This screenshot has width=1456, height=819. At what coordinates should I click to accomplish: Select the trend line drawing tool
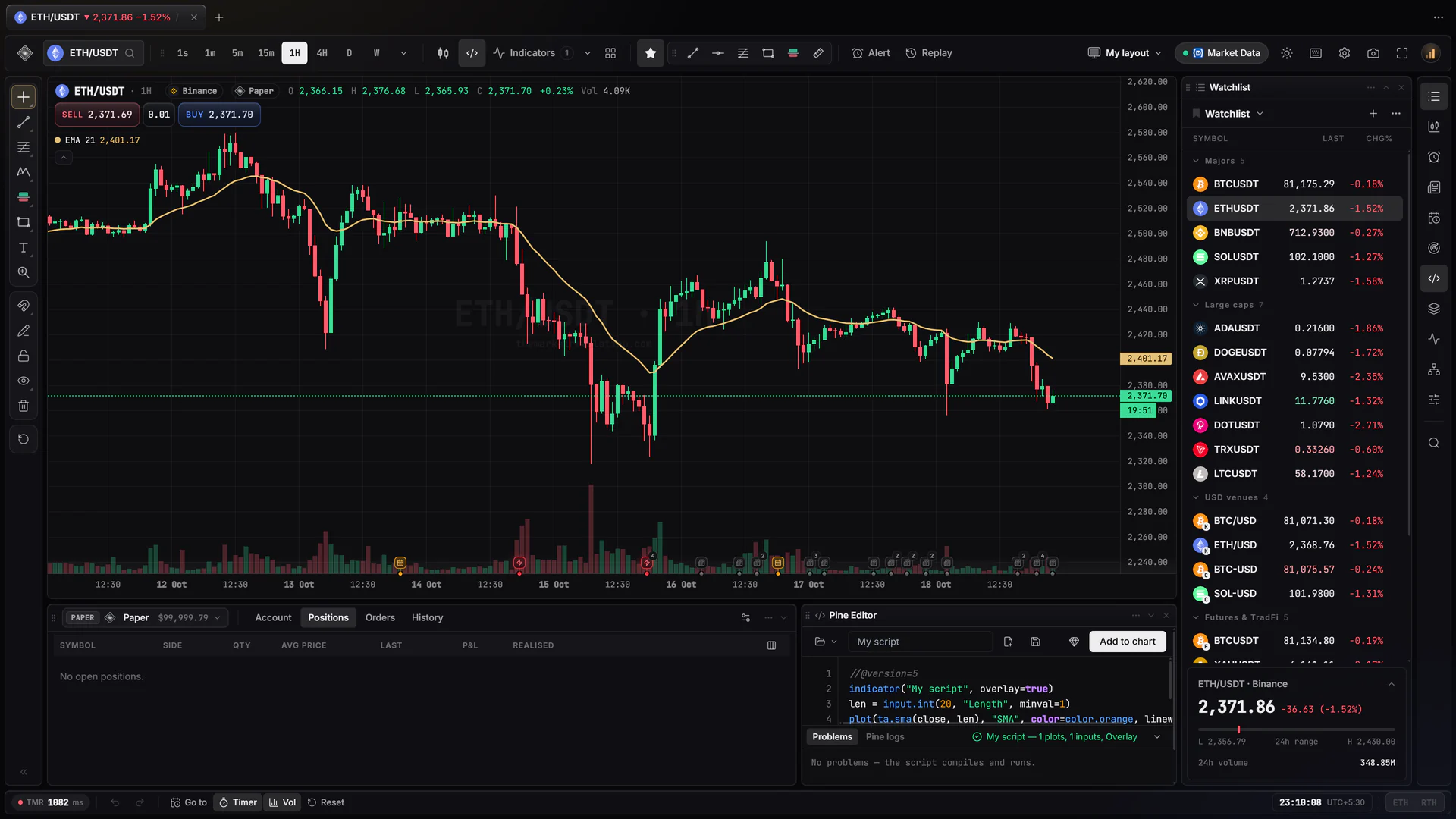tap(24, 122)
